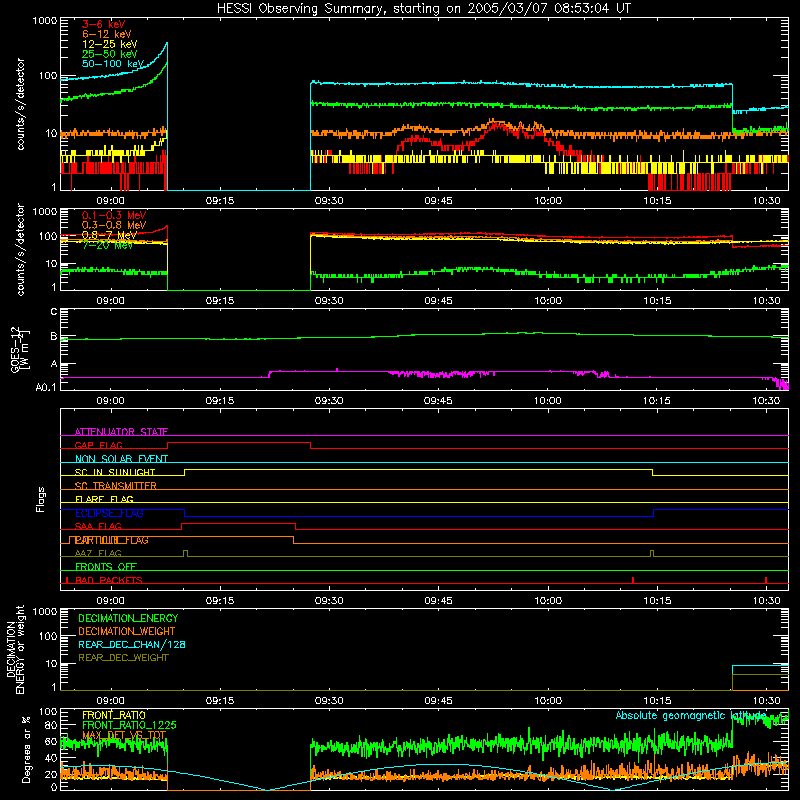The width and height of the screenshot is (800, 800).
Task: Click the Absolute geomagnetic latitude label
Action: pos(691,715)
